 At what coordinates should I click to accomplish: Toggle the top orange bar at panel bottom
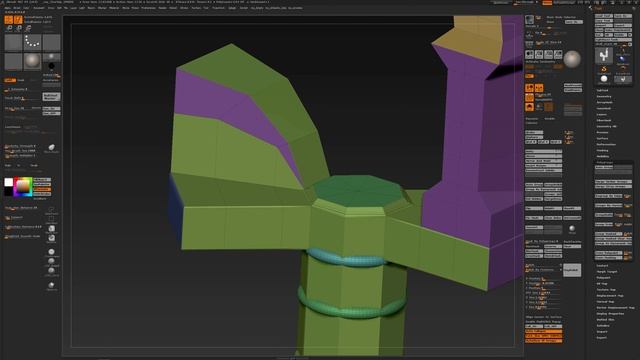pyautogui.click(x=543, y=331)
